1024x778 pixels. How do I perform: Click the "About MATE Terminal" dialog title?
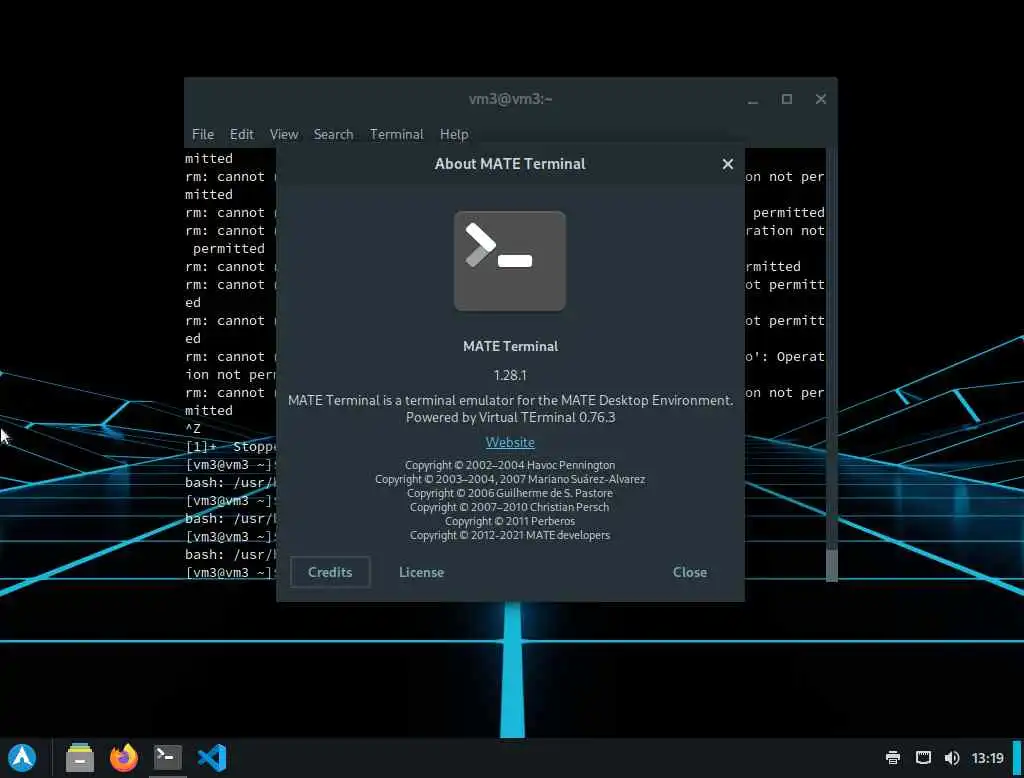point(510,164)
